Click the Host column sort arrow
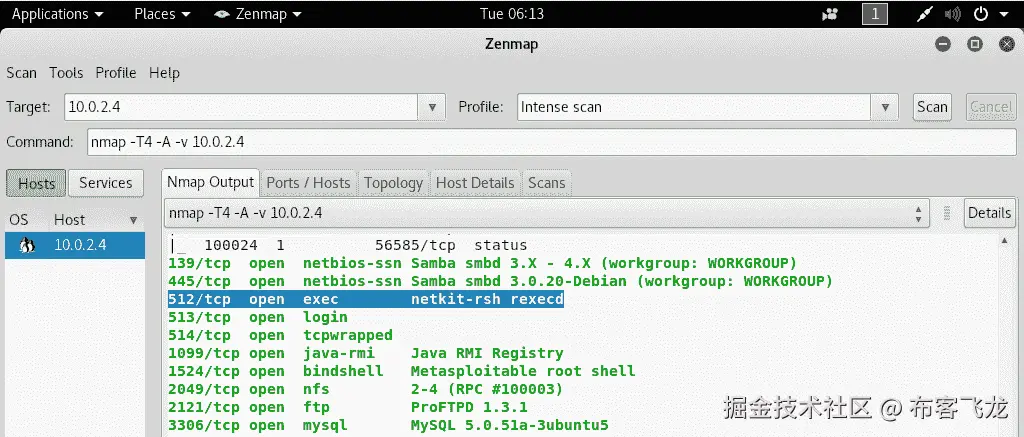1024x437 pixels. point(134,220)
